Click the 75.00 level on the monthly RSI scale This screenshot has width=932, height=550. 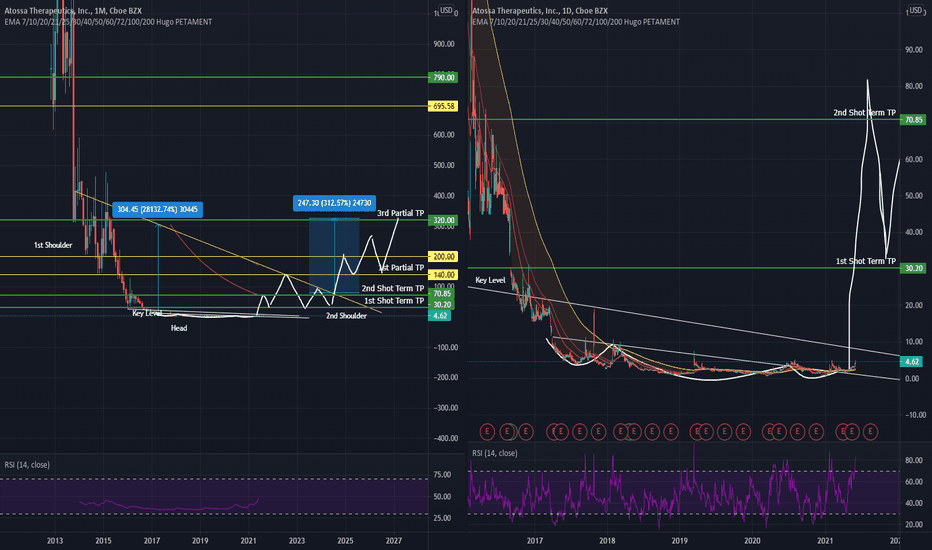(442, 474)
